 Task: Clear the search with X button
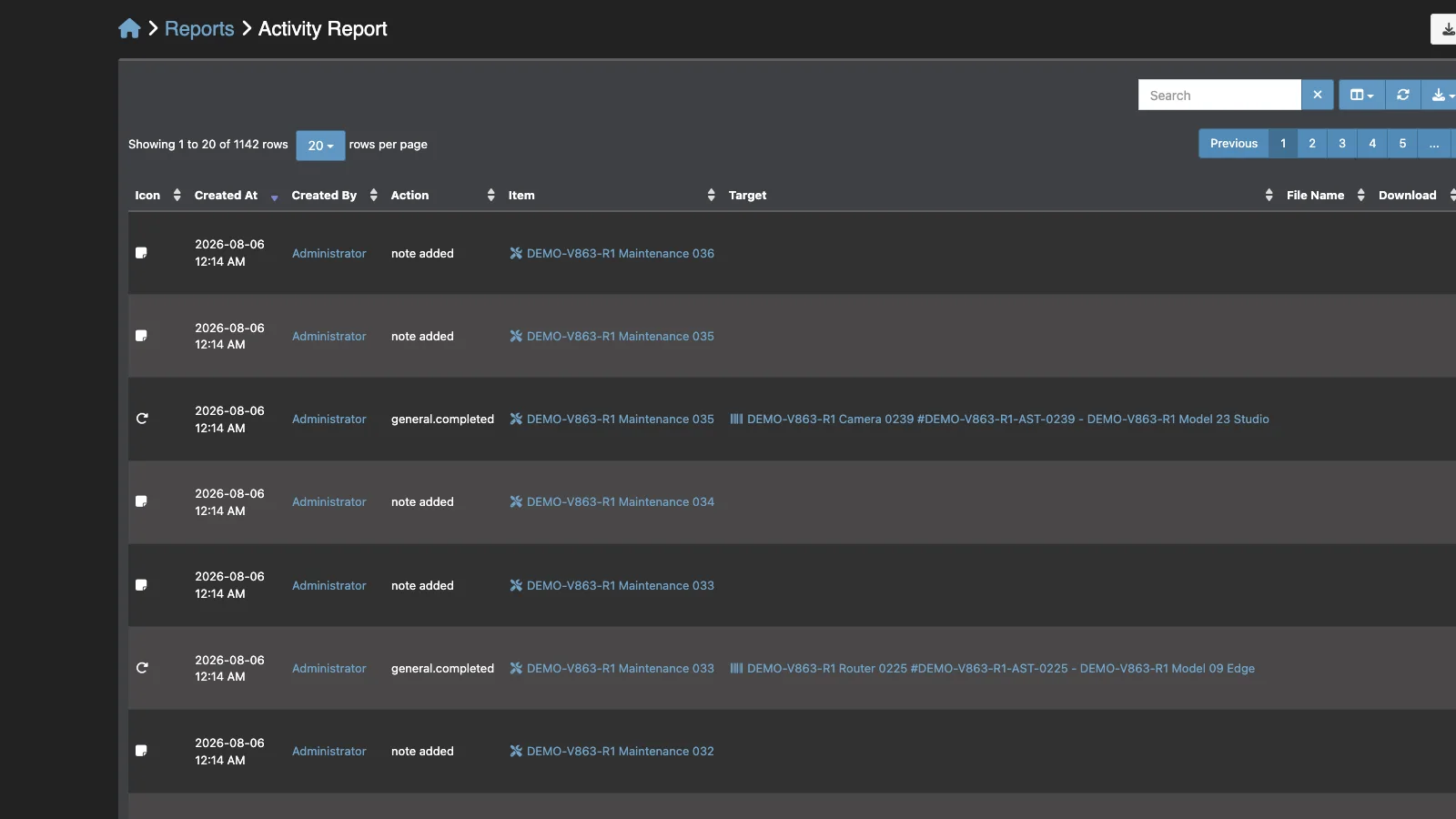point(1318,95)
